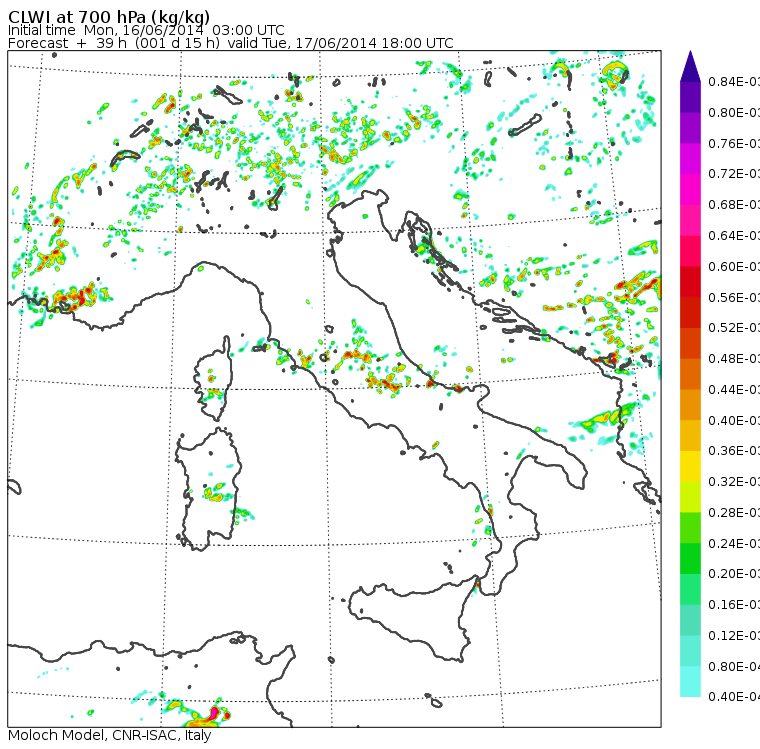Screen dimensions: 760x749
Task: Click the "Forecast + 39 h" valid time line
Action: [x=231, y=43]
